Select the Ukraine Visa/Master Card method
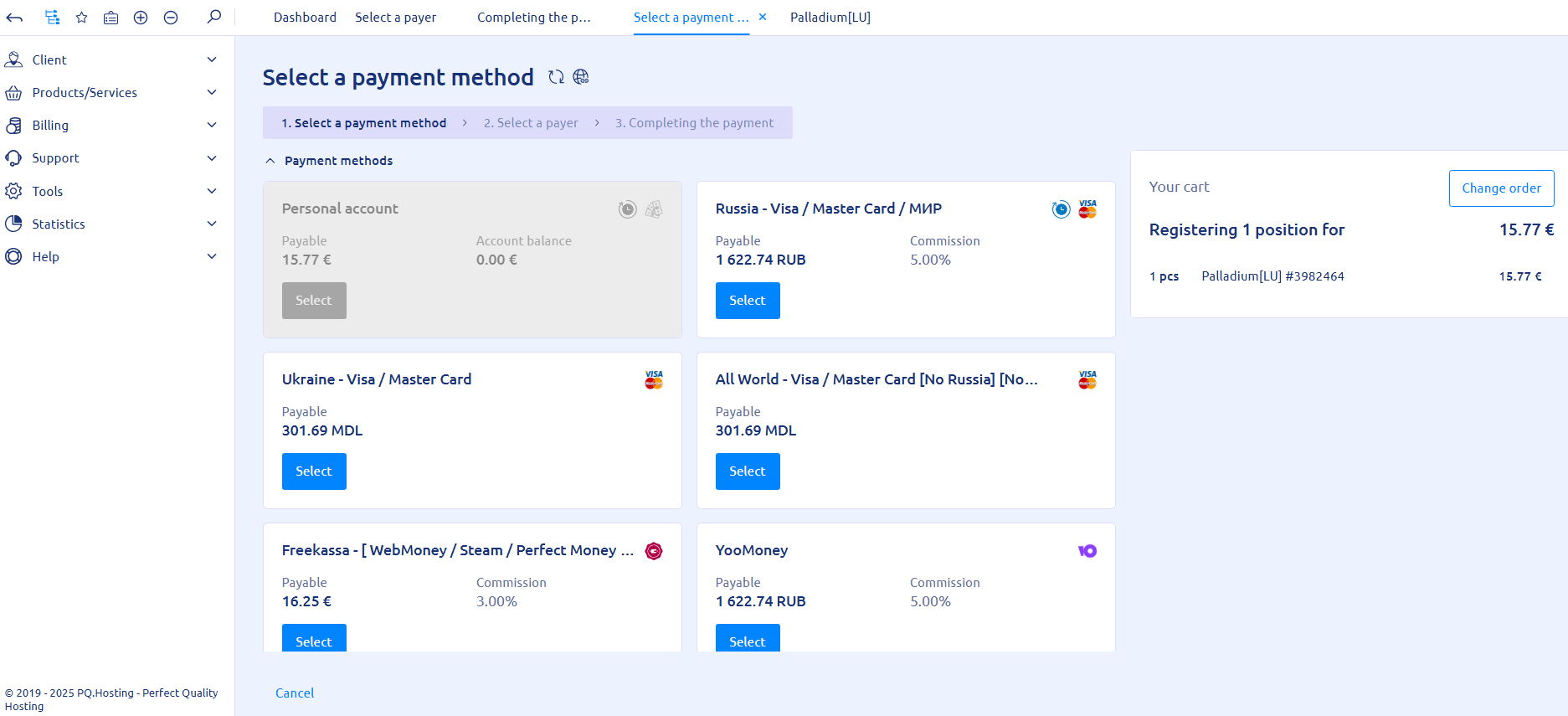 314,471
